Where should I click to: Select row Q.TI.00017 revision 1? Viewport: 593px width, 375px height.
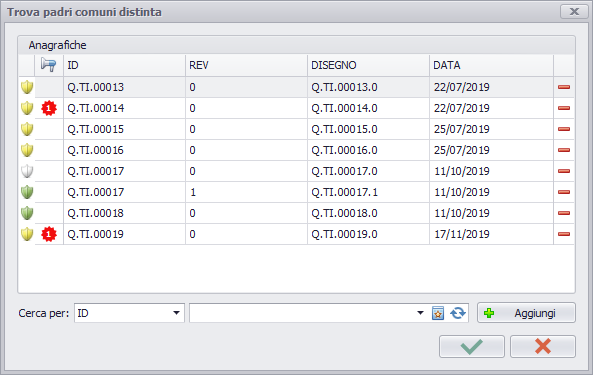click(x=296, y=192)
